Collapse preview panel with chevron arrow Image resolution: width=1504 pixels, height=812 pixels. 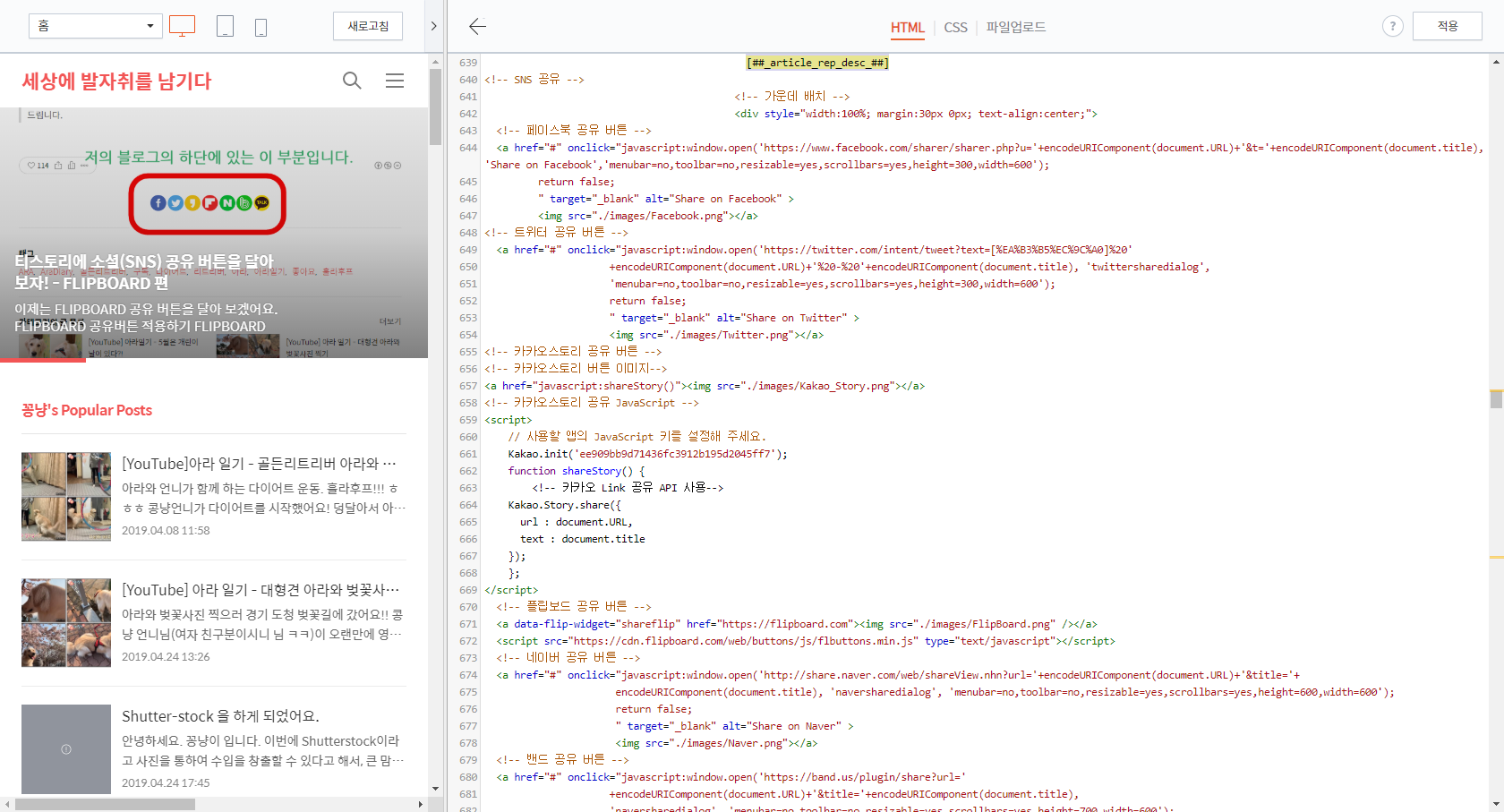coord(433,26)
